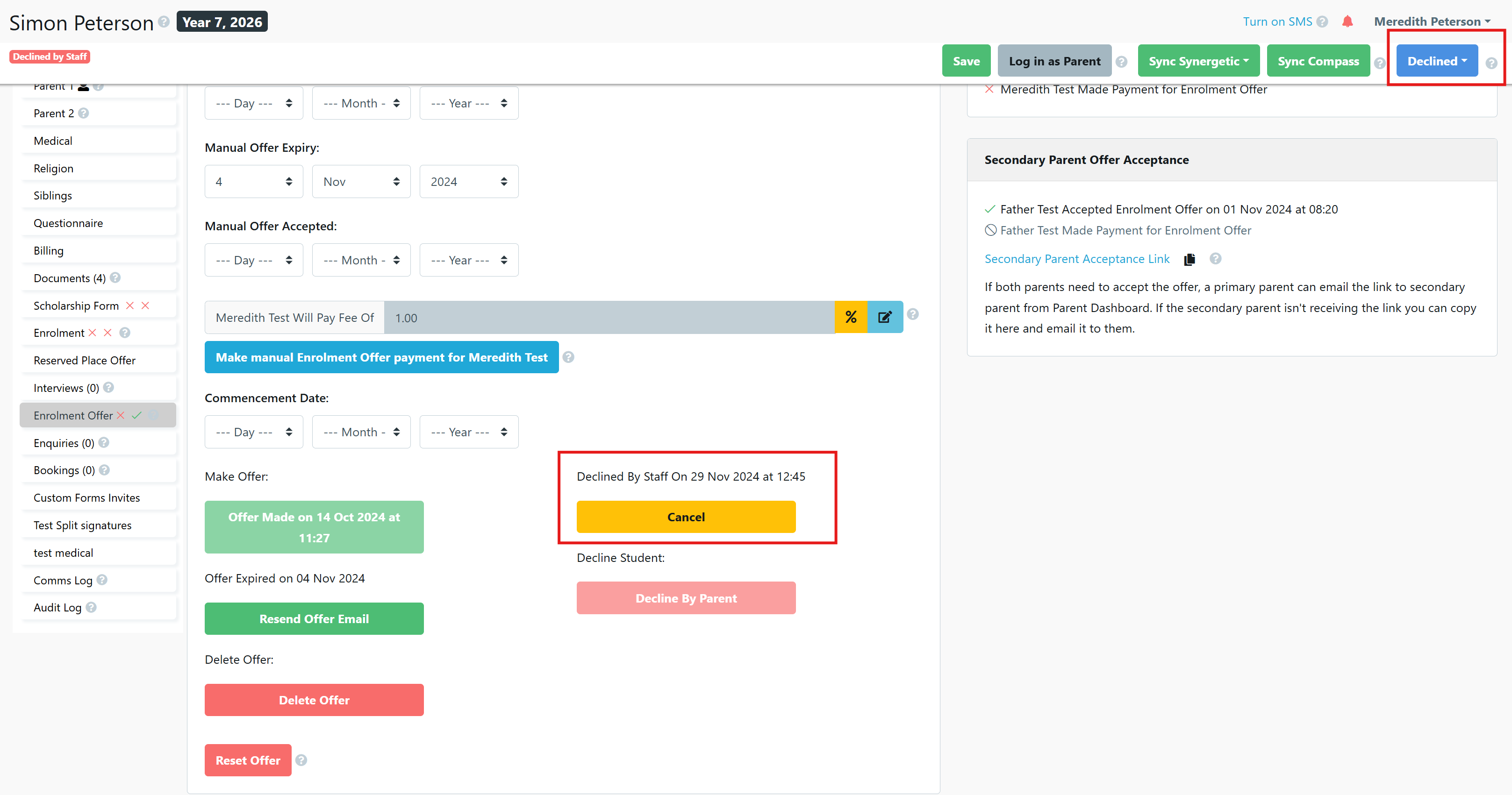Click the Secondary Parent Acceptance Link
This screenshot has height=795, width=1512.
[x=1076, y=259]
